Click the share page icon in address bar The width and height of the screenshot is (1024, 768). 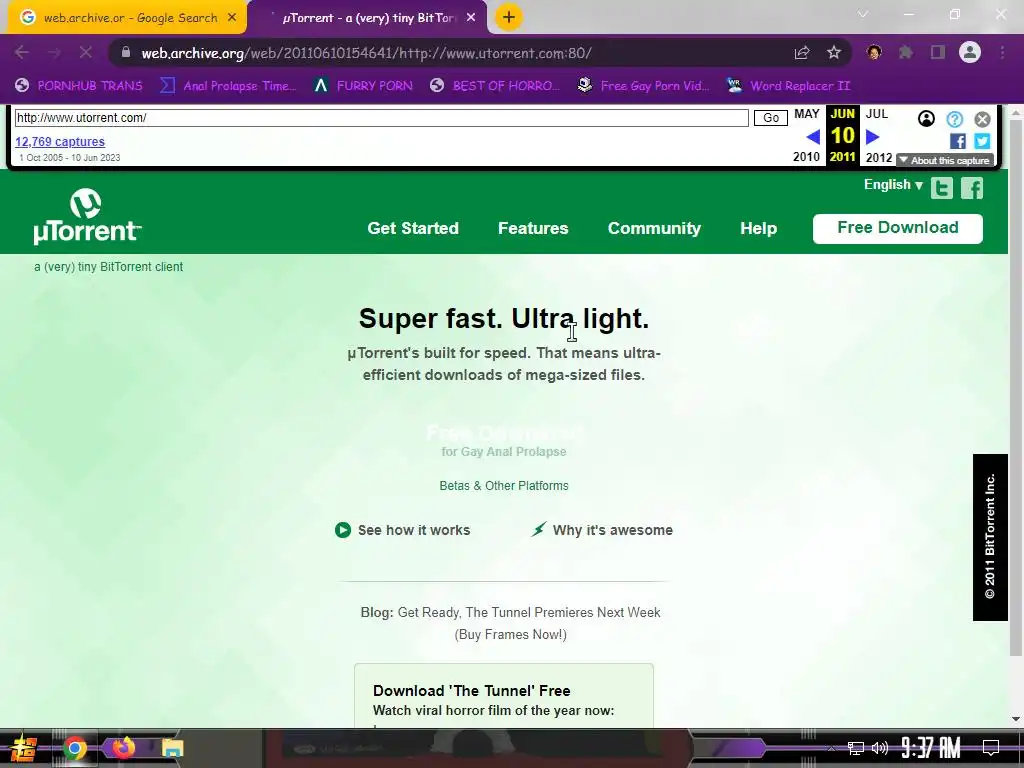pos(802,53)
